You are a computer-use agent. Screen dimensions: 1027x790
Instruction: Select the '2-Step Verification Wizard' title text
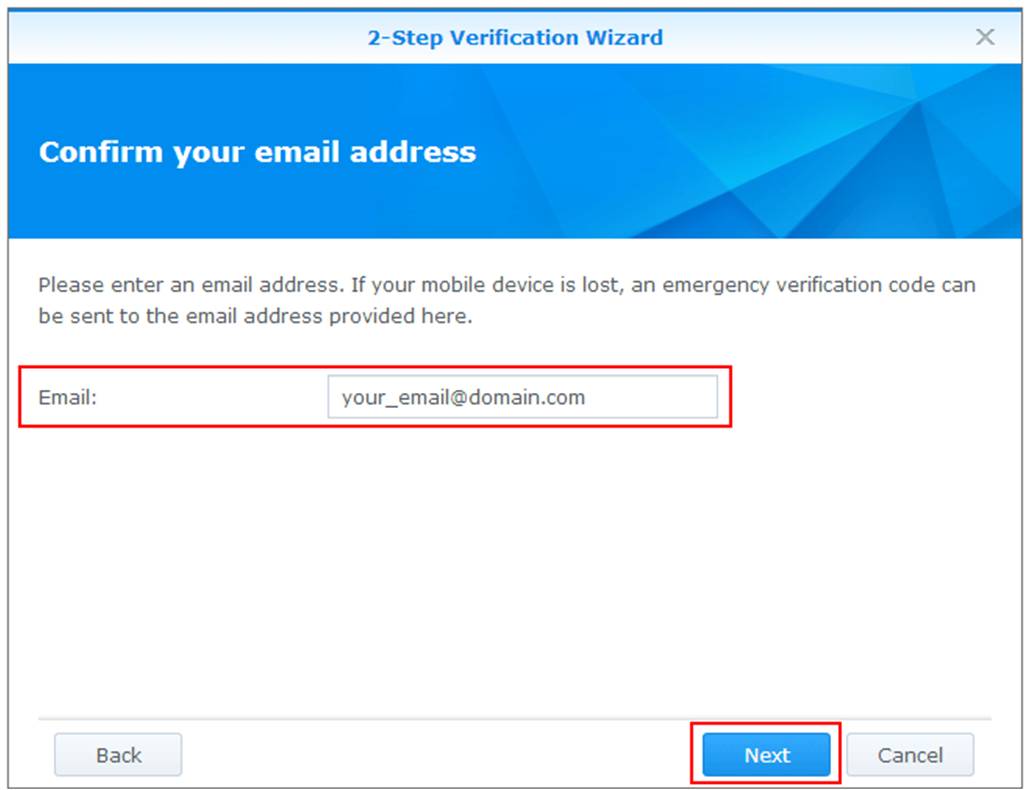[515, 37]
